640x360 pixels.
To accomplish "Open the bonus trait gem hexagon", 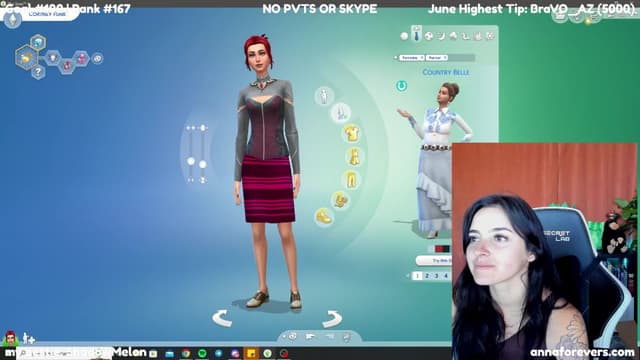I will point(38,42).
